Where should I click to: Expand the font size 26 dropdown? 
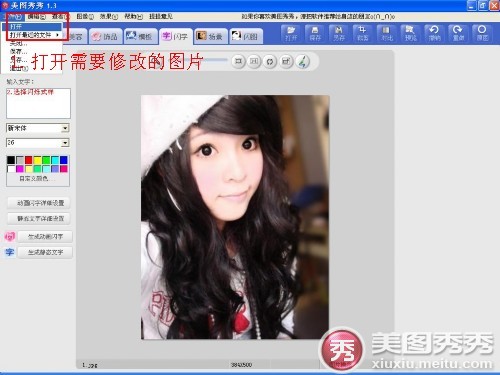tap(65, 143)
